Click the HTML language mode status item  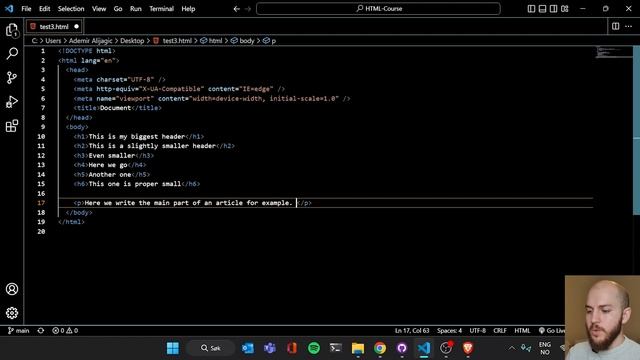(522, 331)
